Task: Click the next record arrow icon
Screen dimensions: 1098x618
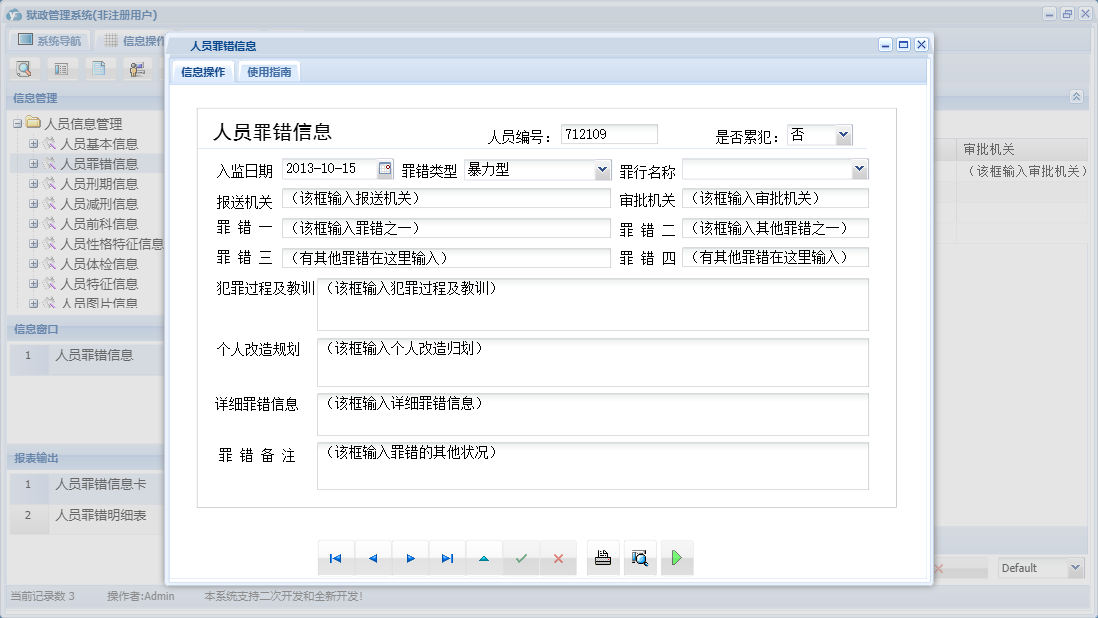Action: 410,558
